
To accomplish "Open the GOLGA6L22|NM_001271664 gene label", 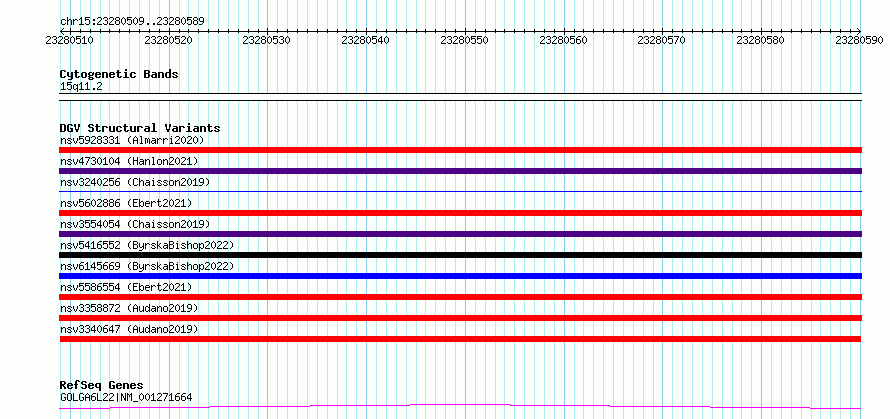I will pos(126,397).
